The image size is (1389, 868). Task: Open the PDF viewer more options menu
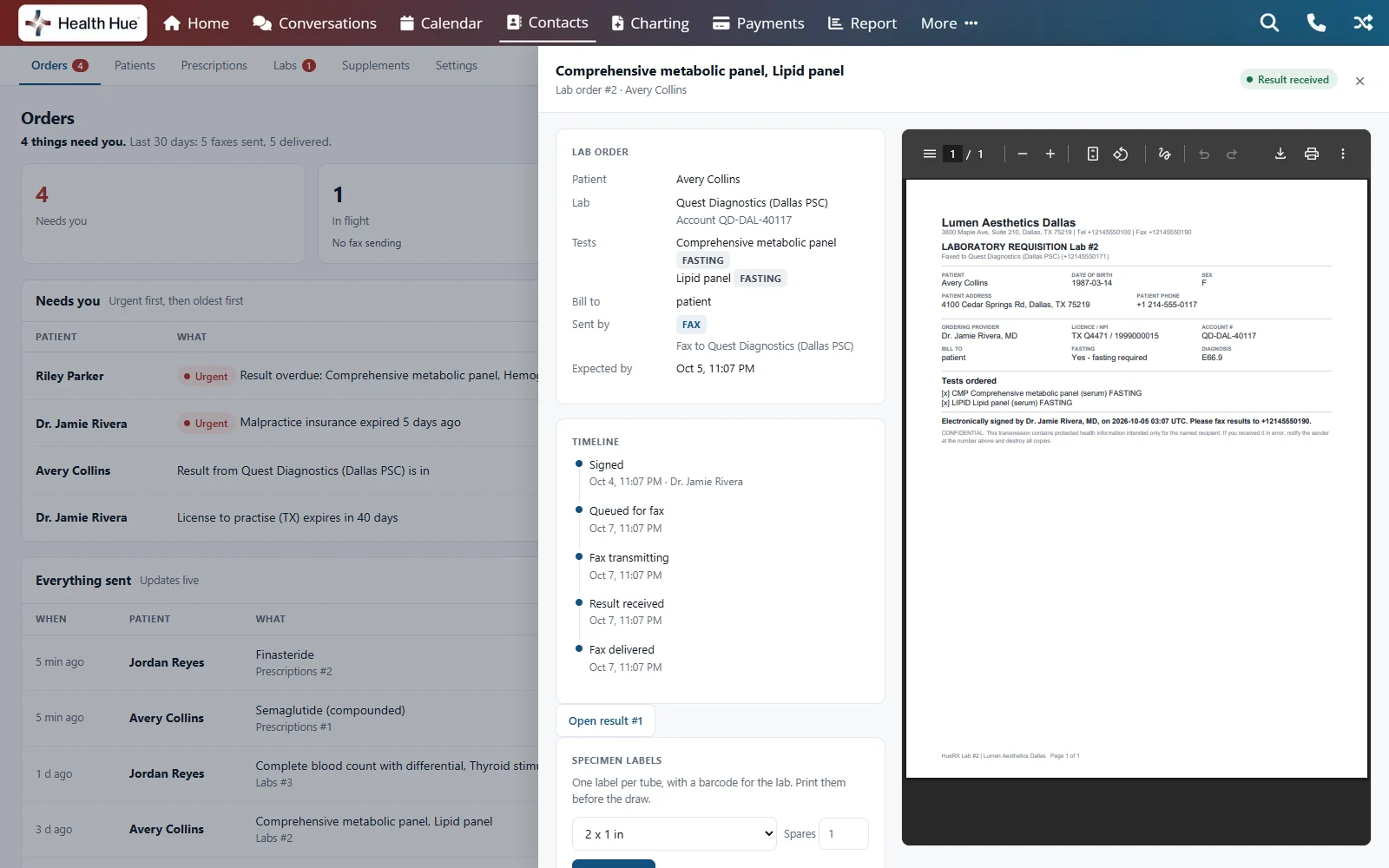coord(1343,154)
